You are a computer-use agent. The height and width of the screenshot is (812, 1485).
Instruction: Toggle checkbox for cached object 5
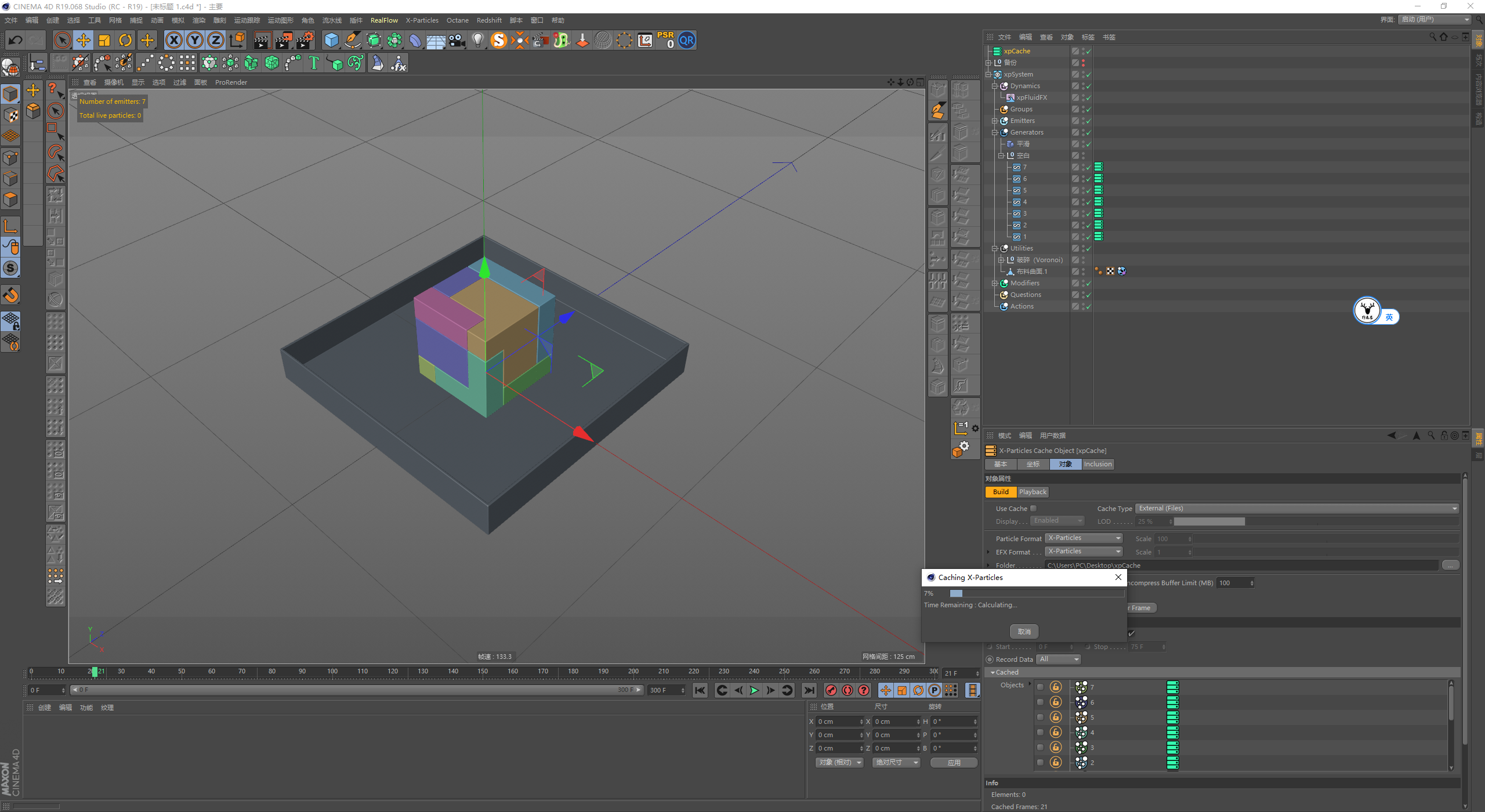(1040, 717)
